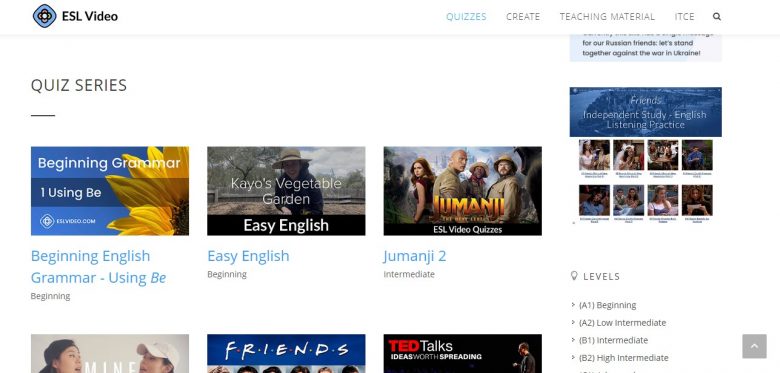This screenshot has width=780, height=373.
Task: Open the TED Talks series thumbnail
Action: (463, 354)
